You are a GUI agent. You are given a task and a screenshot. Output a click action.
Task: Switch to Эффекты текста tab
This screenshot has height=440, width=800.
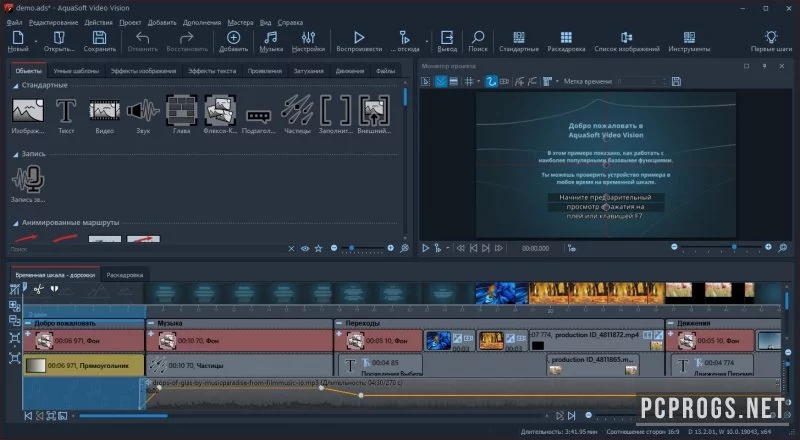click(x=212, y=71)
